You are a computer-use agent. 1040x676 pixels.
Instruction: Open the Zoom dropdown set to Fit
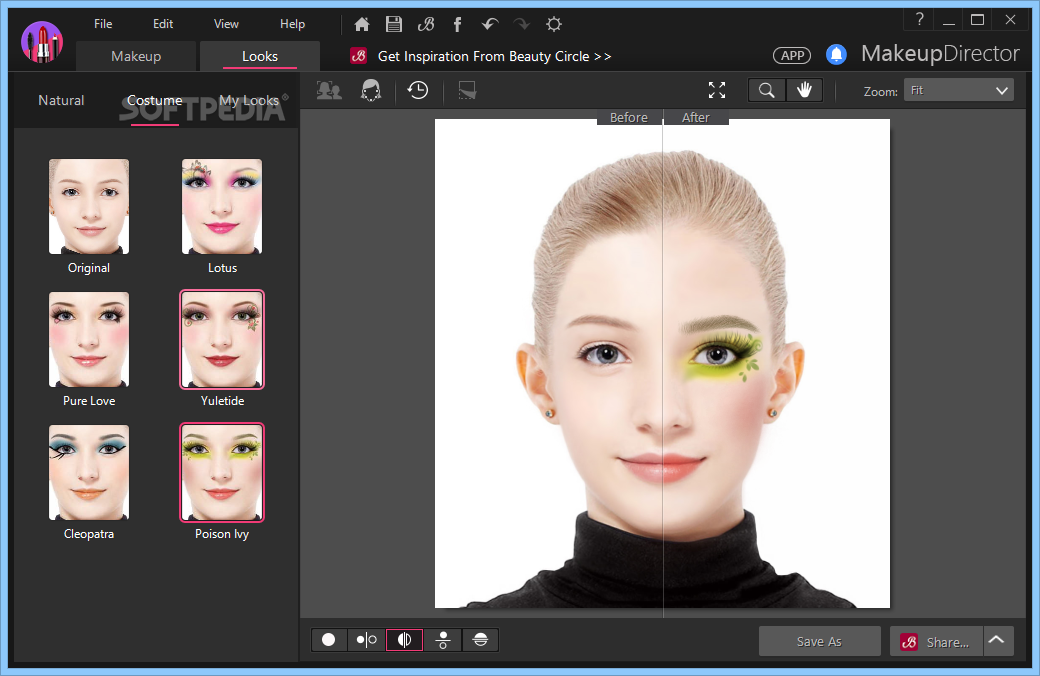click(958, 91)
